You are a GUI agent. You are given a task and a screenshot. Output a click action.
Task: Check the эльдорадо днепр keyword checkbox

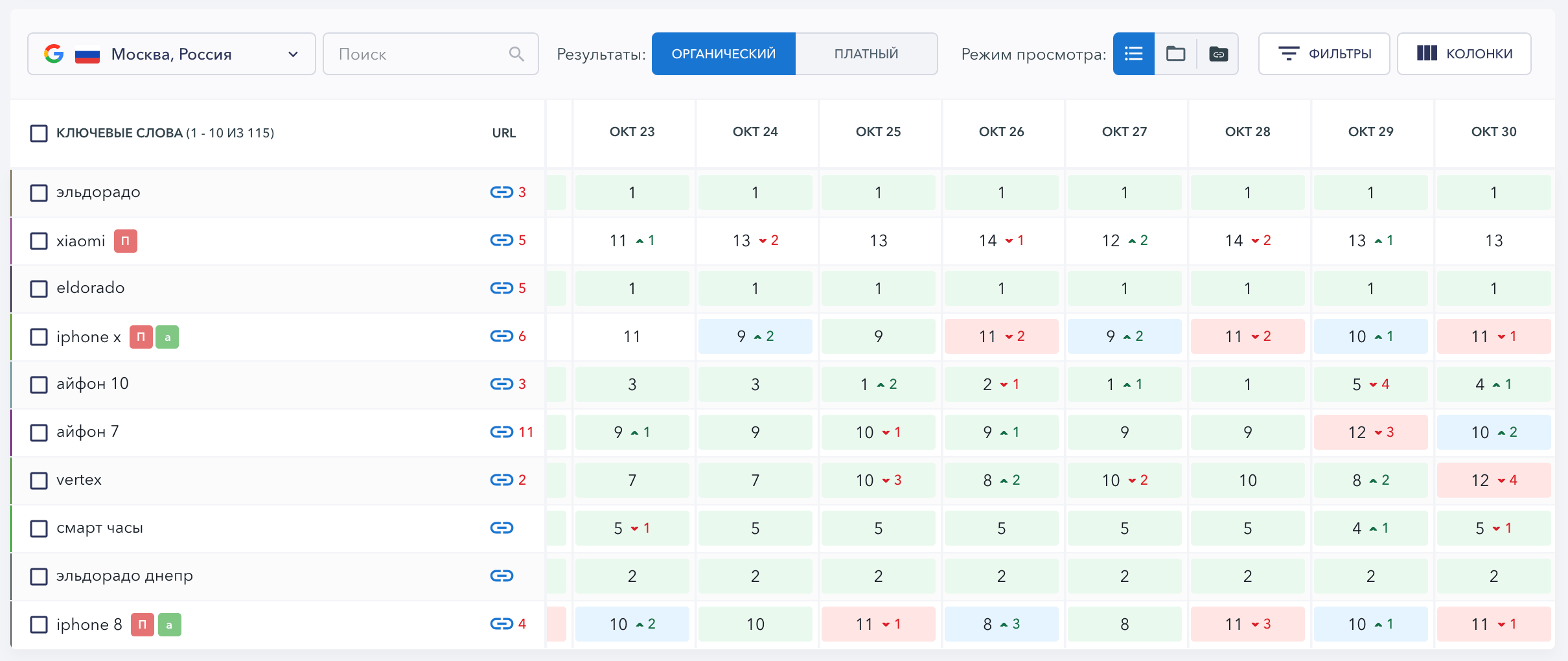pos(39,577)
